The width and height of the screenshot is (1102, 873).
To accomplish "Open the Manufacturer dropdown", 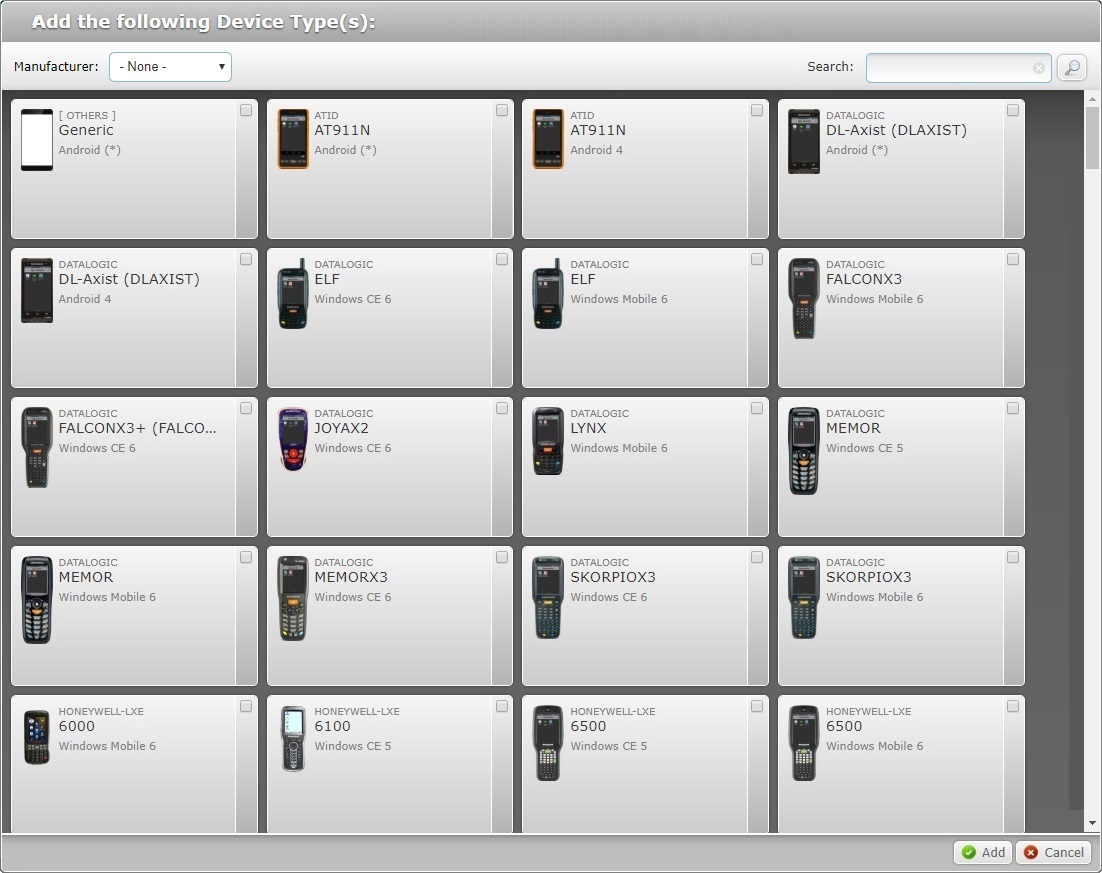I will pyautogui.click(x=171, y=67).
